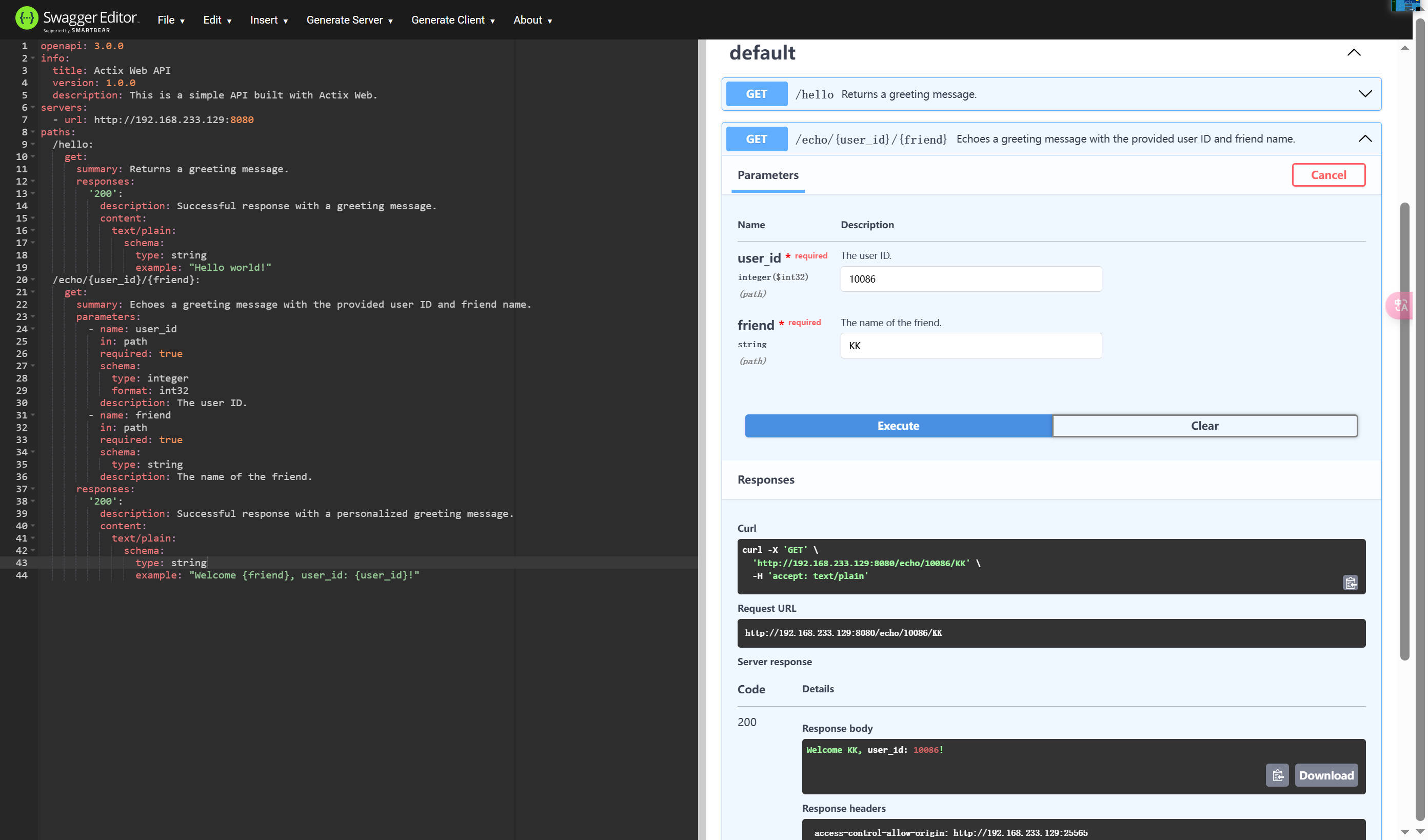Copy the curl command to clipboard

[1351, 582]
